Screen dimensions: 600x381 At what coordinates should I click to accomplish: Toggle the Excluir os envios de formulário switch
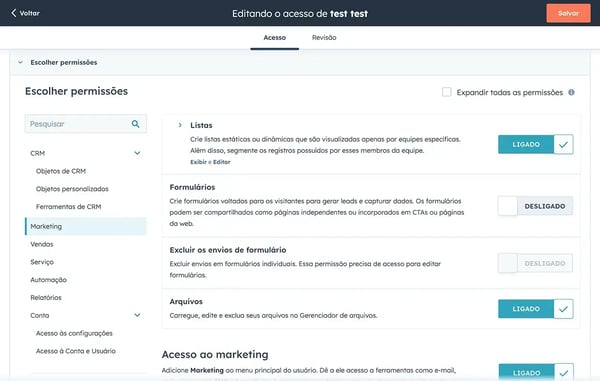[535, 263]
